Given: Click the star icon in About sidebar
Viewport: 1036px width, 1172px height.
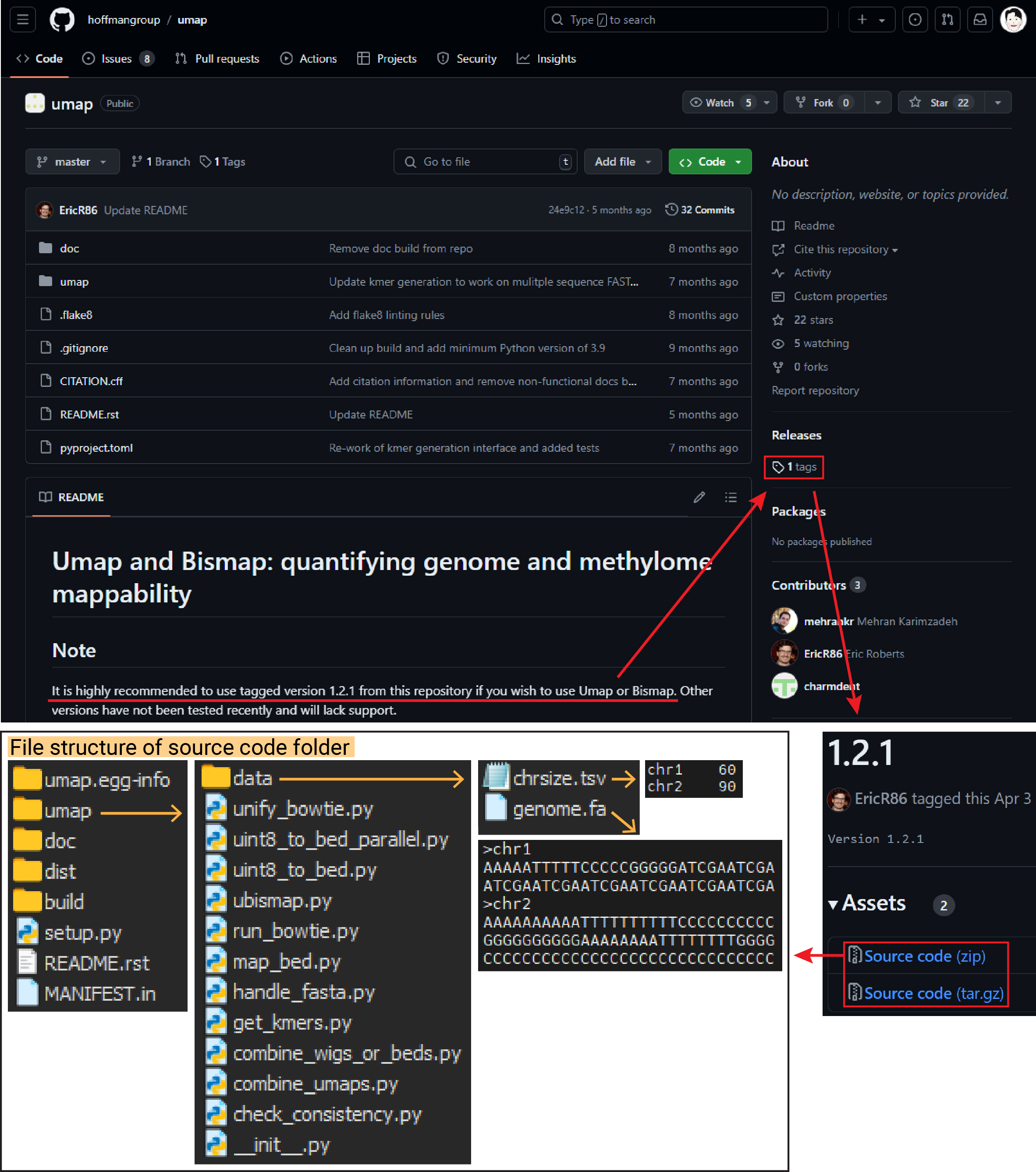Looking at the screenshot, I should tap(778, 320).
